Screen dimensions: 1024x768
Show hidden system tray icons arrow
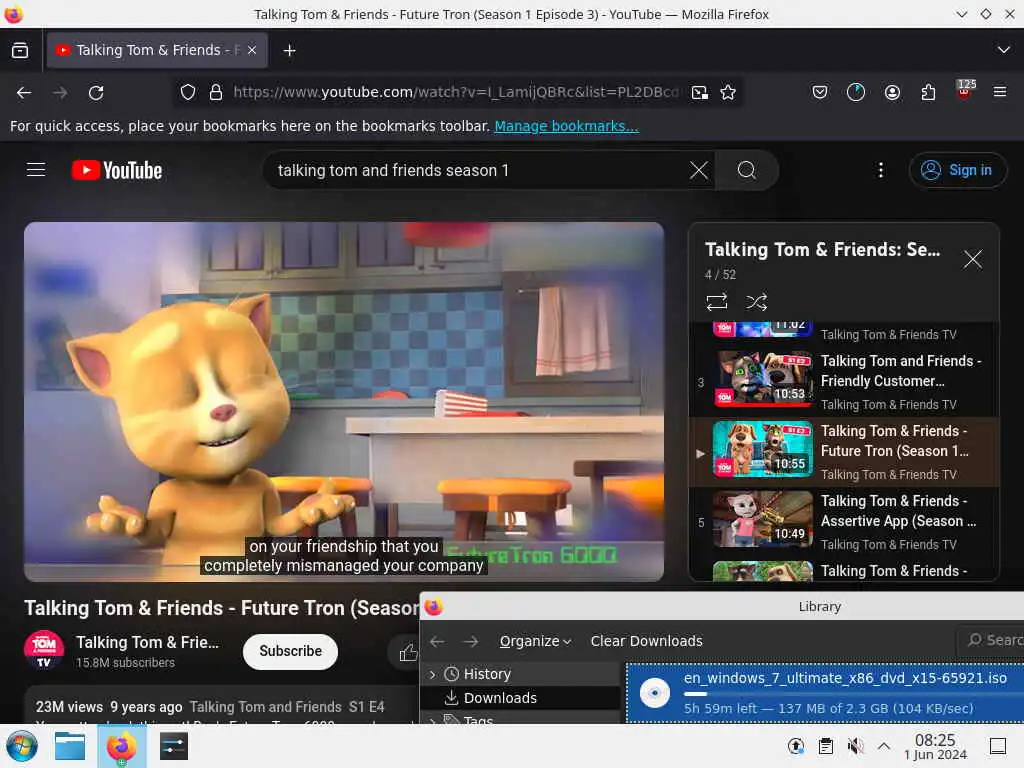click(x=884, y=746)
